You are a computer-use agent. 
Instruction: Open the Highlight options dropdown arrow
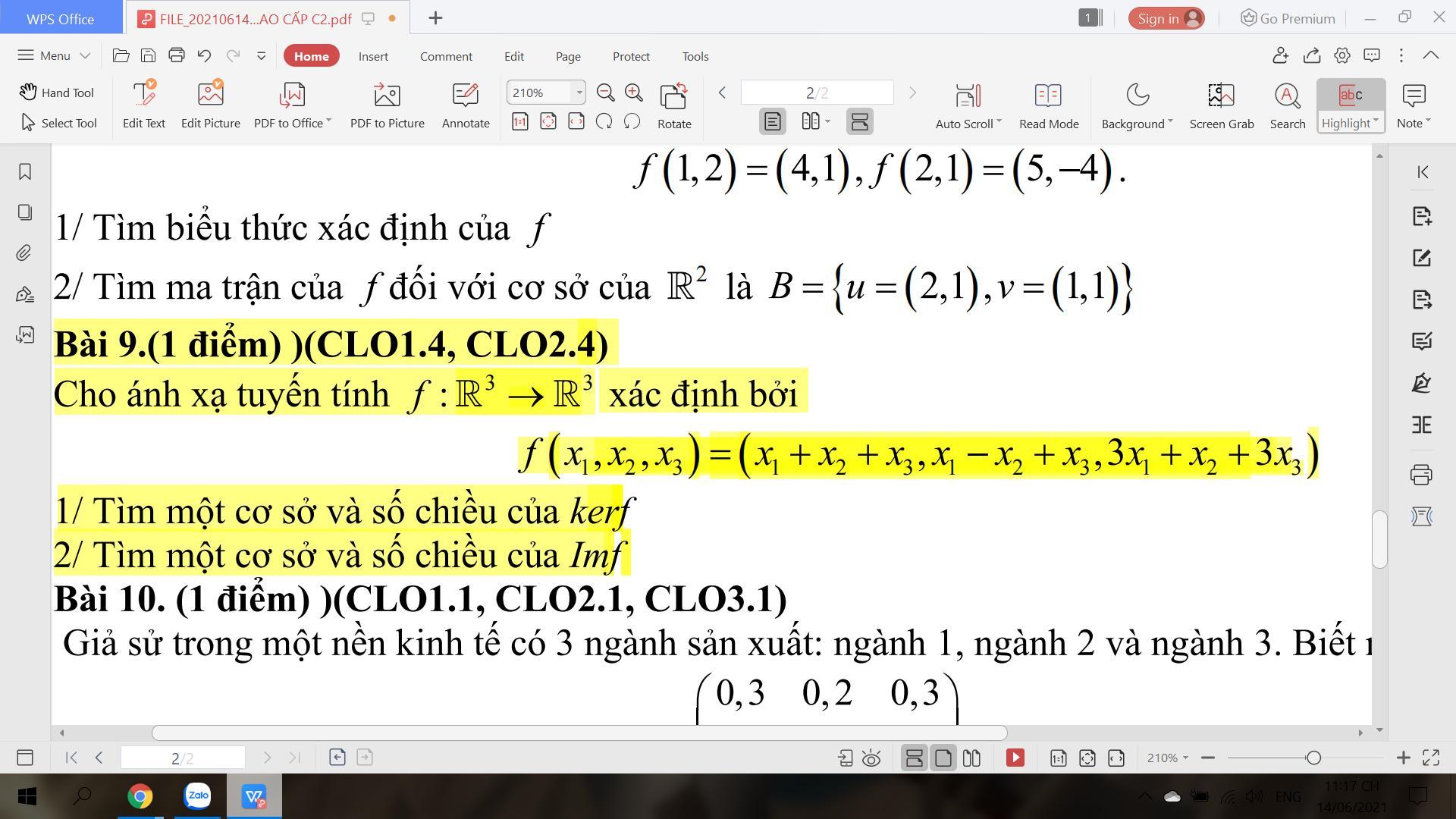click(x=1376, y=121)
